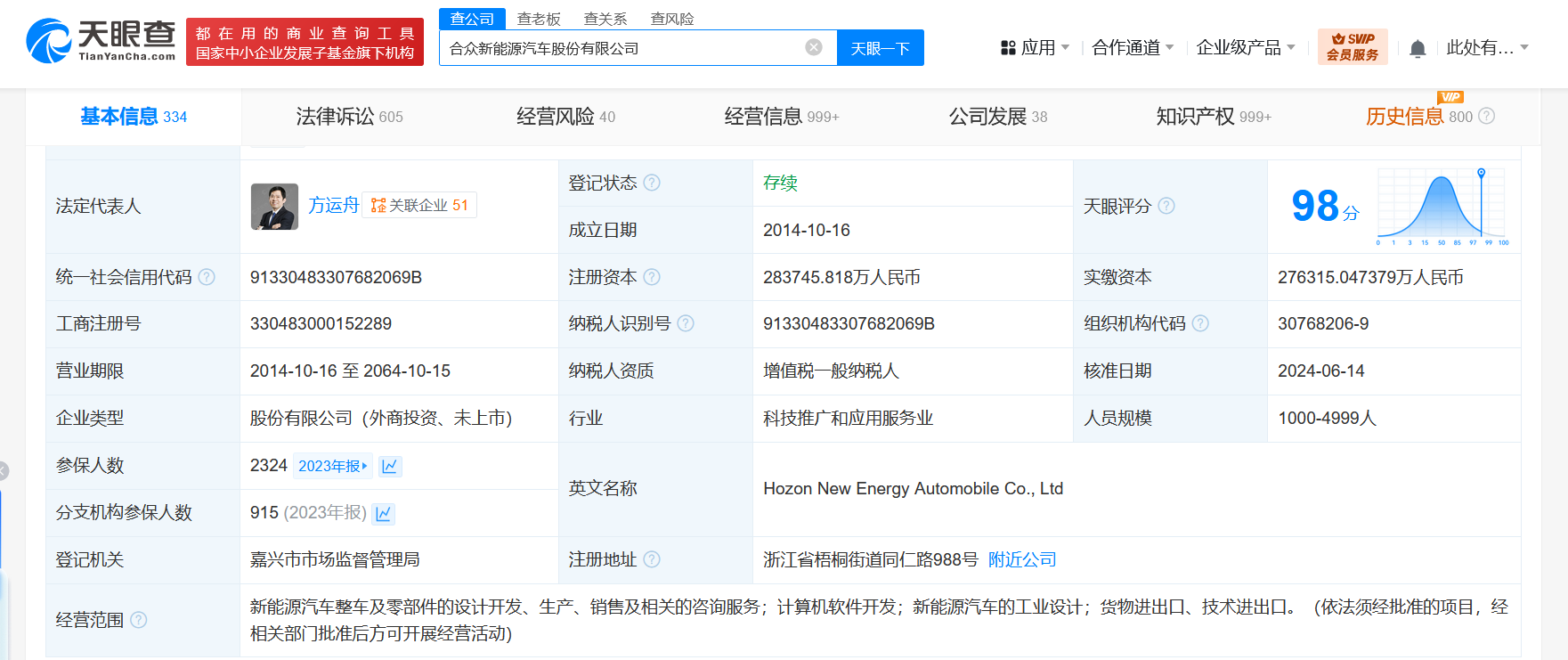Viewport: 1568px width, 660px height.
Task: Click help icon beside 登记状态
Action: (x=652, y=183)
